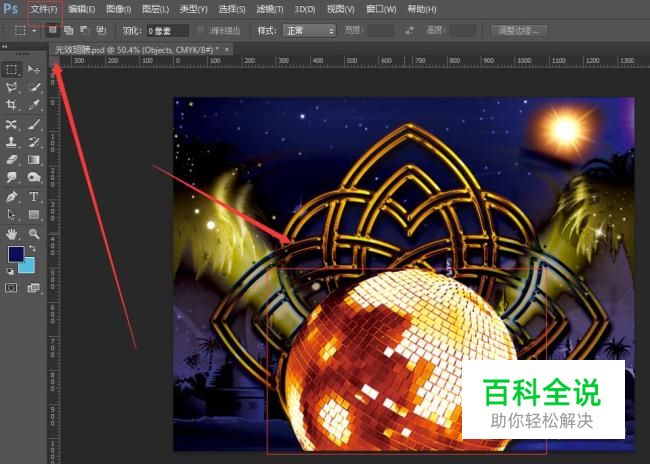Enable Intersect with Selection mode
The width and height of the screenshot is (650, 464).
101,30
